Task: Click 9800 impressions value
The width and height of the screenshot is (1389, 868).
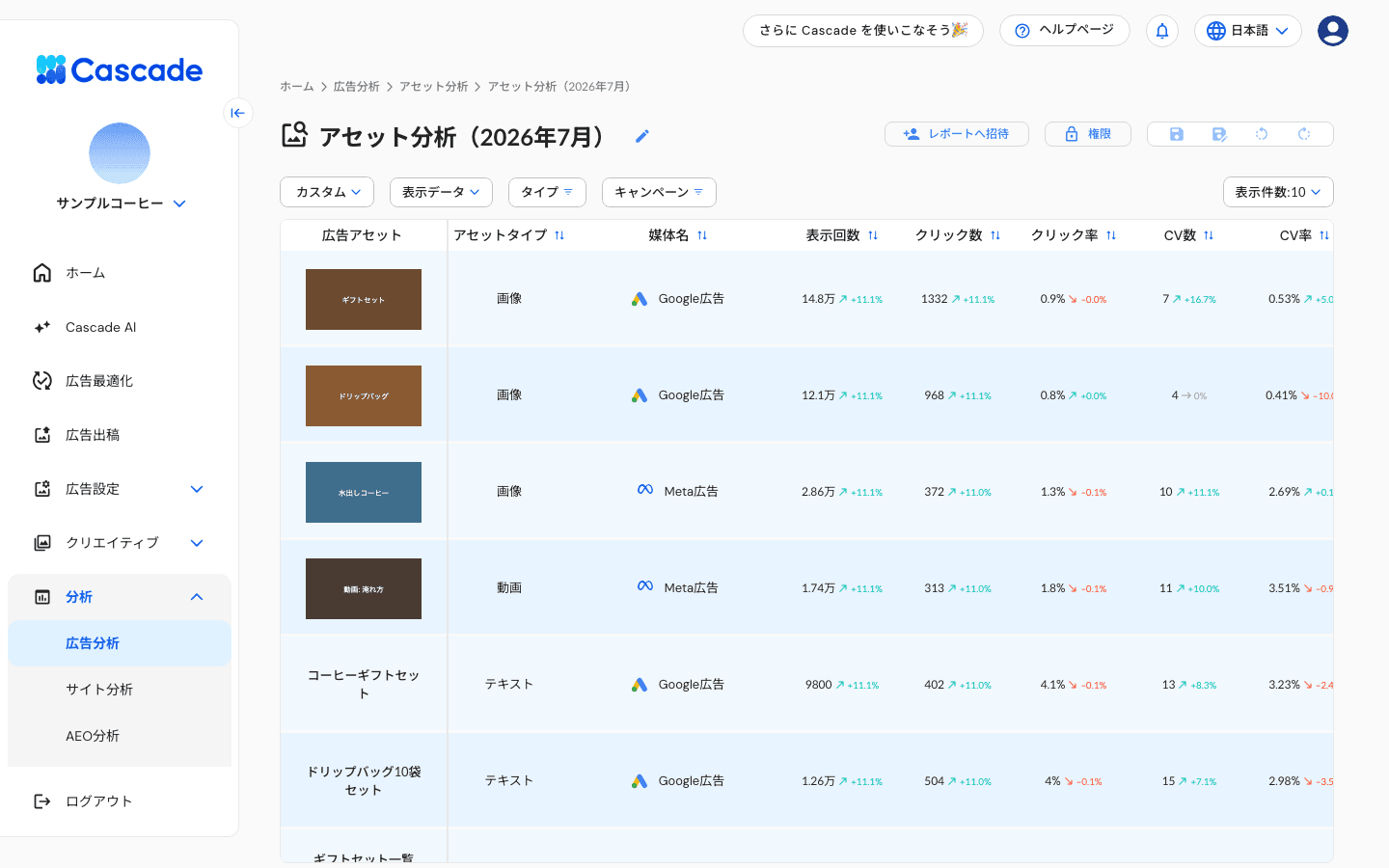Action: (818, 685)
